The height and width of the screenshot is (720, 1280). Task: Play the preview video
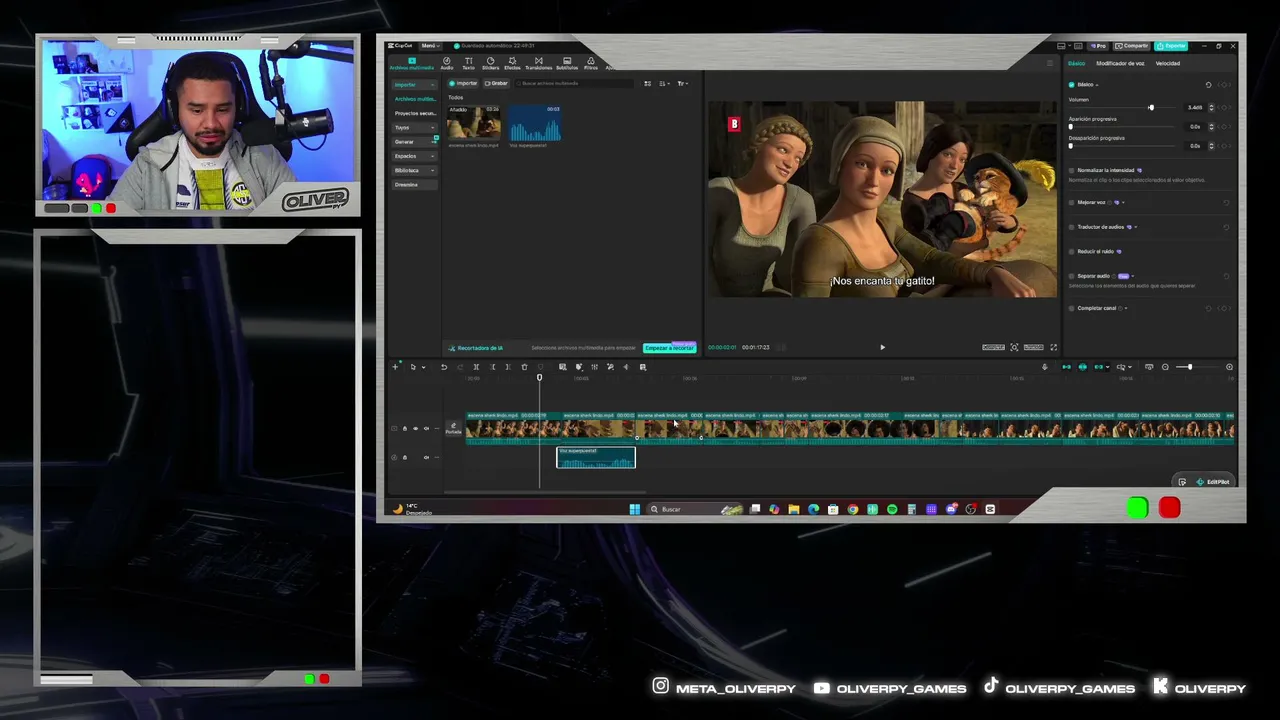[x=882, y=347]
